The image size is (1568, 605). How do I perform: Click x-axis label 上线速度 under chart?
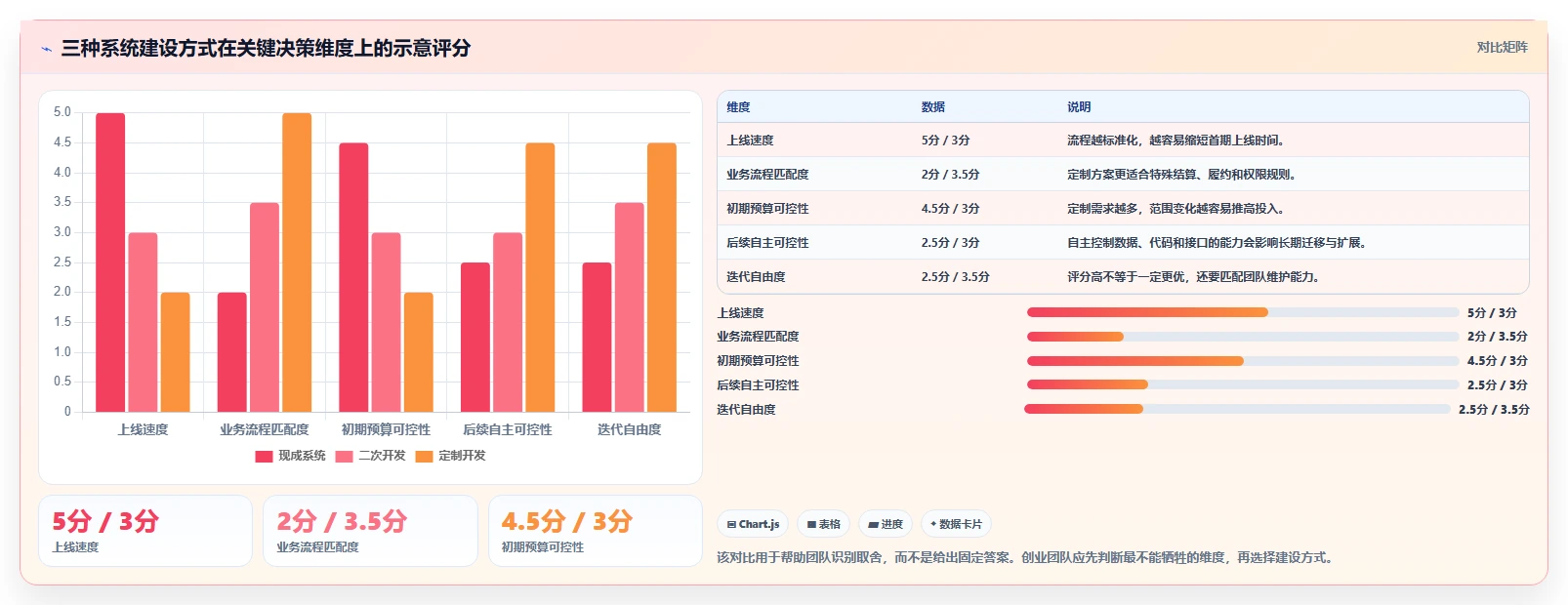(x=143, y=429)
